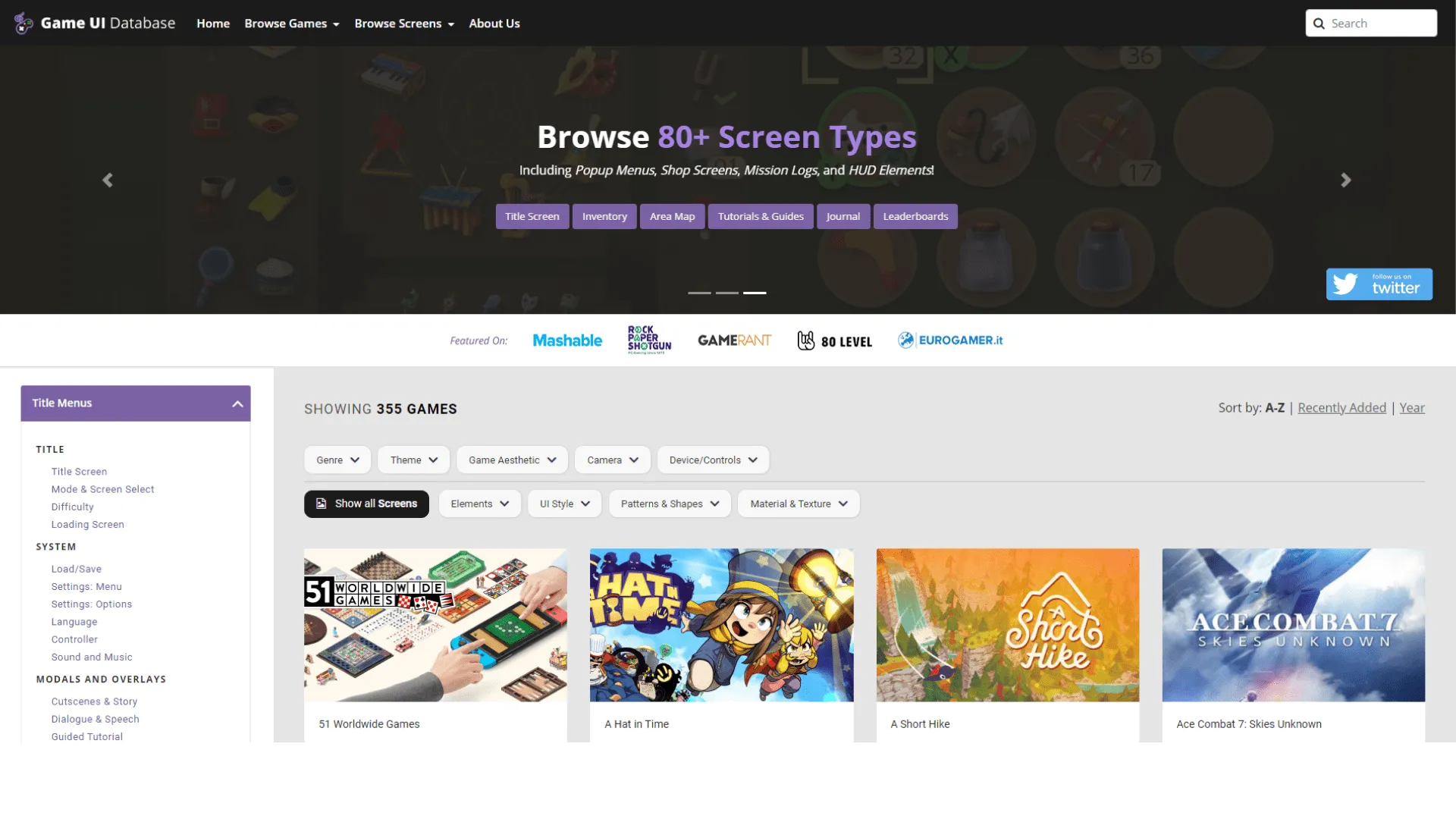Click the Search input field
Screen dimensions: 1456x819
tap(1371, 24)
